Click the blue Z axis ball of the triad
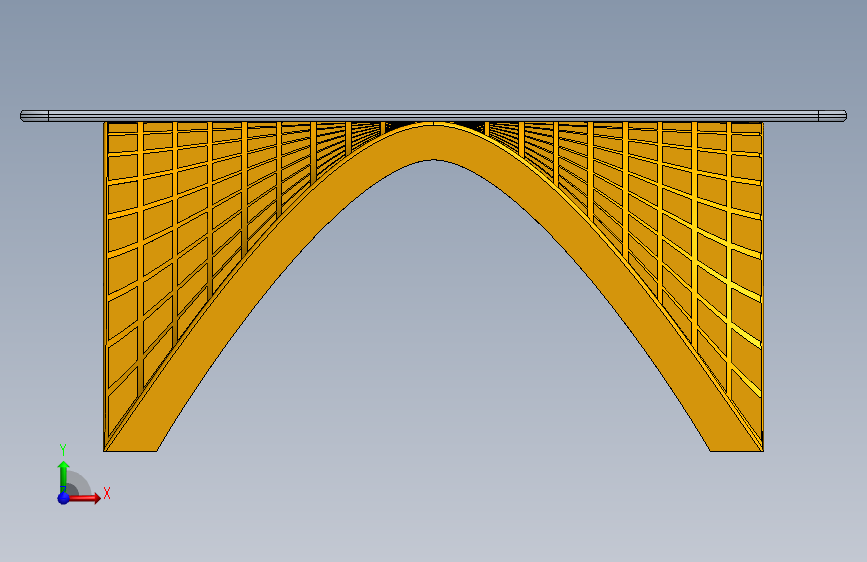 pyautogui.click(x=64, y=498)
